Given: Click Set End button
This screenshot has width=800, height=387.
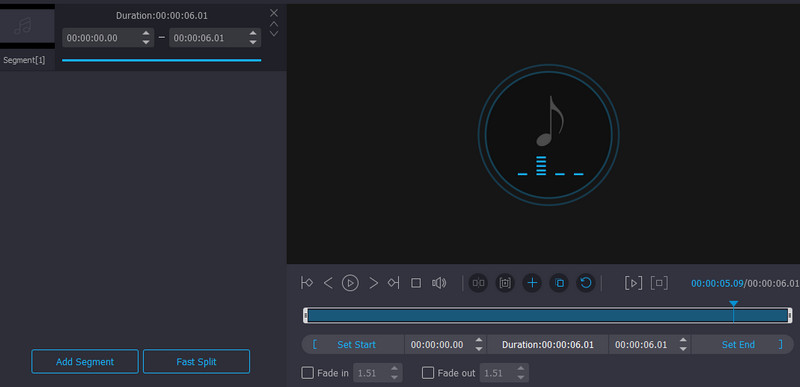Looking at the screenshot, I should coord(742,345).
